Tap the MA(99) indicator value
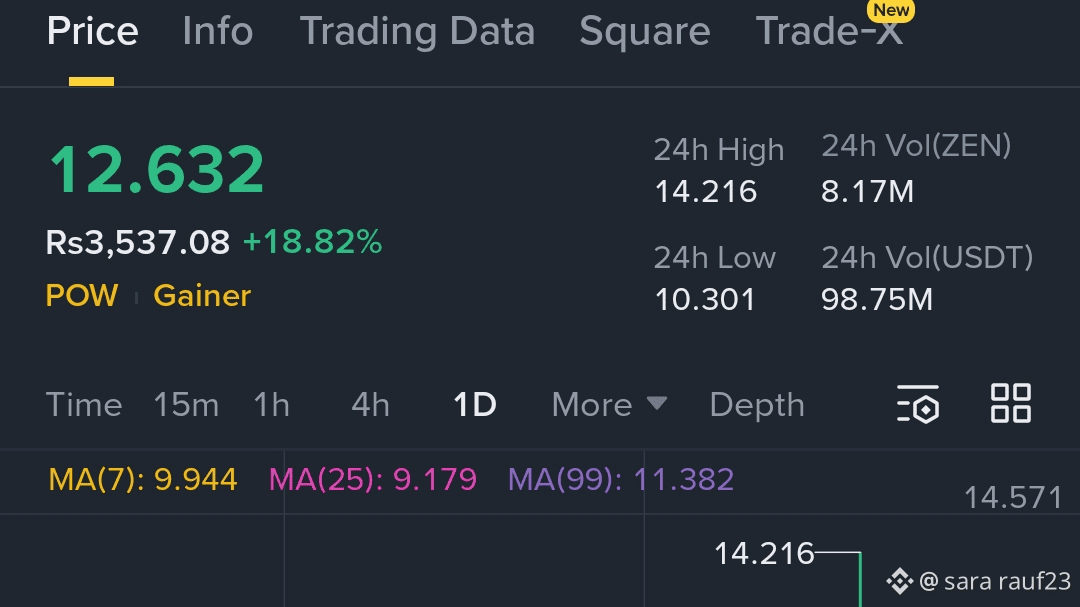This screenshot has width=1080, height=607. click(x=621, y=479)
